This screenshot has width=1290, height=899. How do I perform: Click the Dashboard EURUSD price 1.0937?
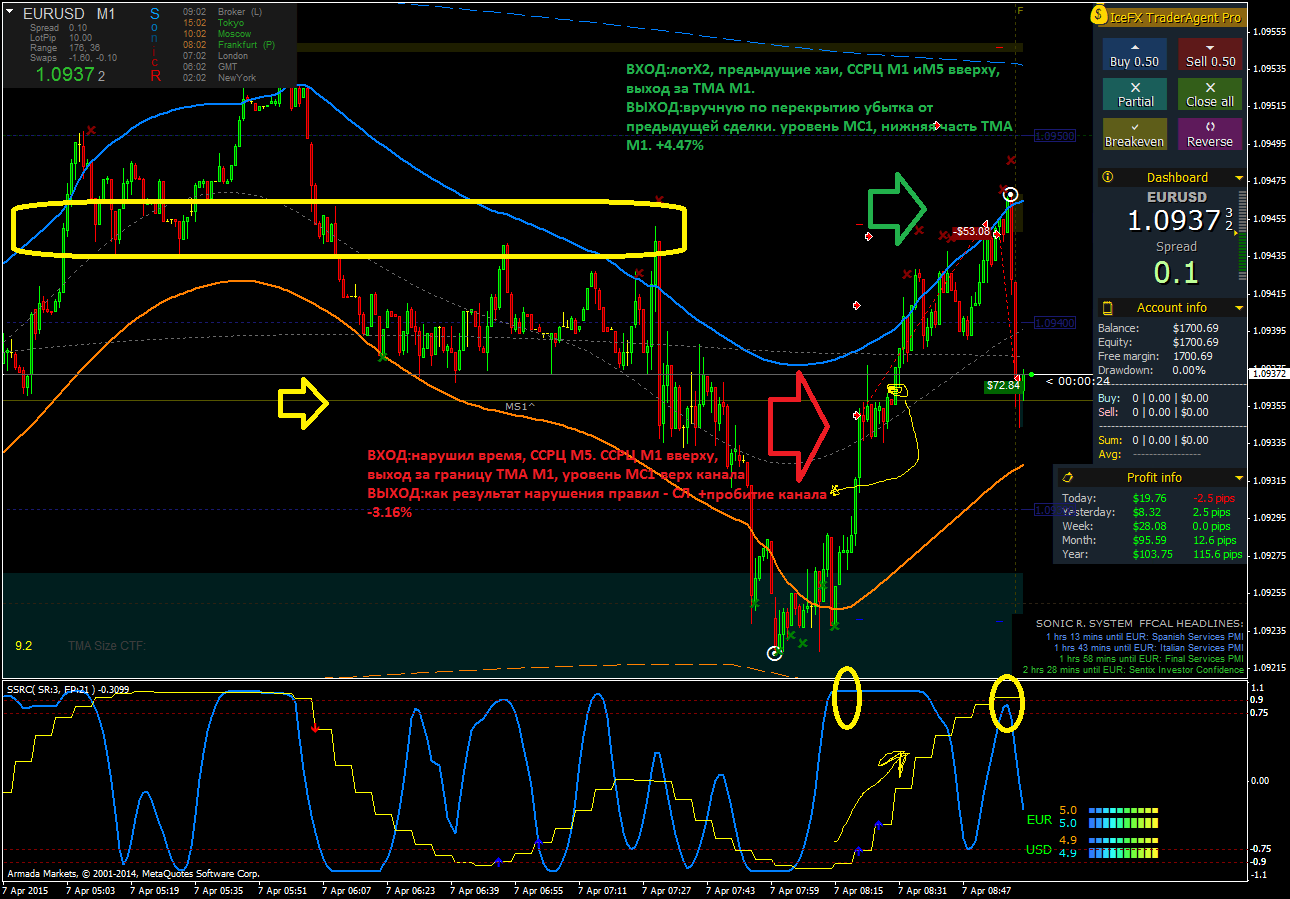(1176, 221)
